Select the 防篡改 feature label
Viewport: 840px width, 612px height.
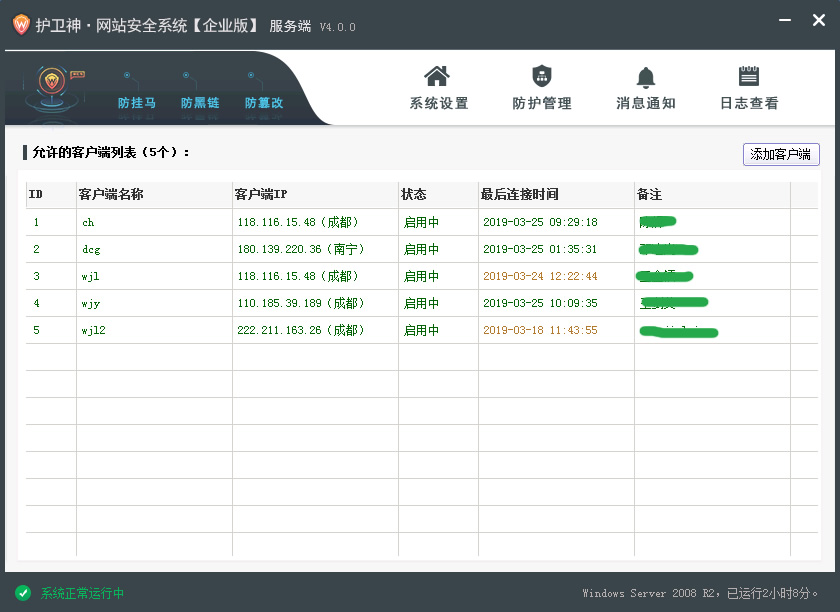point(264,103)
